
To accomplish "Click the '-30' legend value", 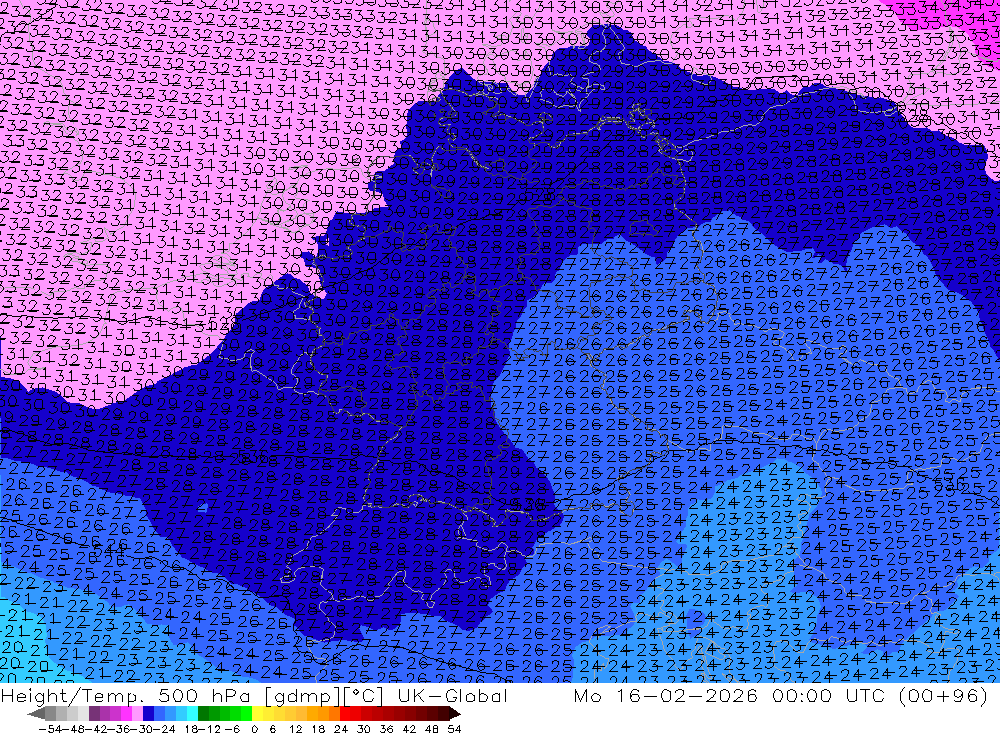I will [x=141, y=729].
